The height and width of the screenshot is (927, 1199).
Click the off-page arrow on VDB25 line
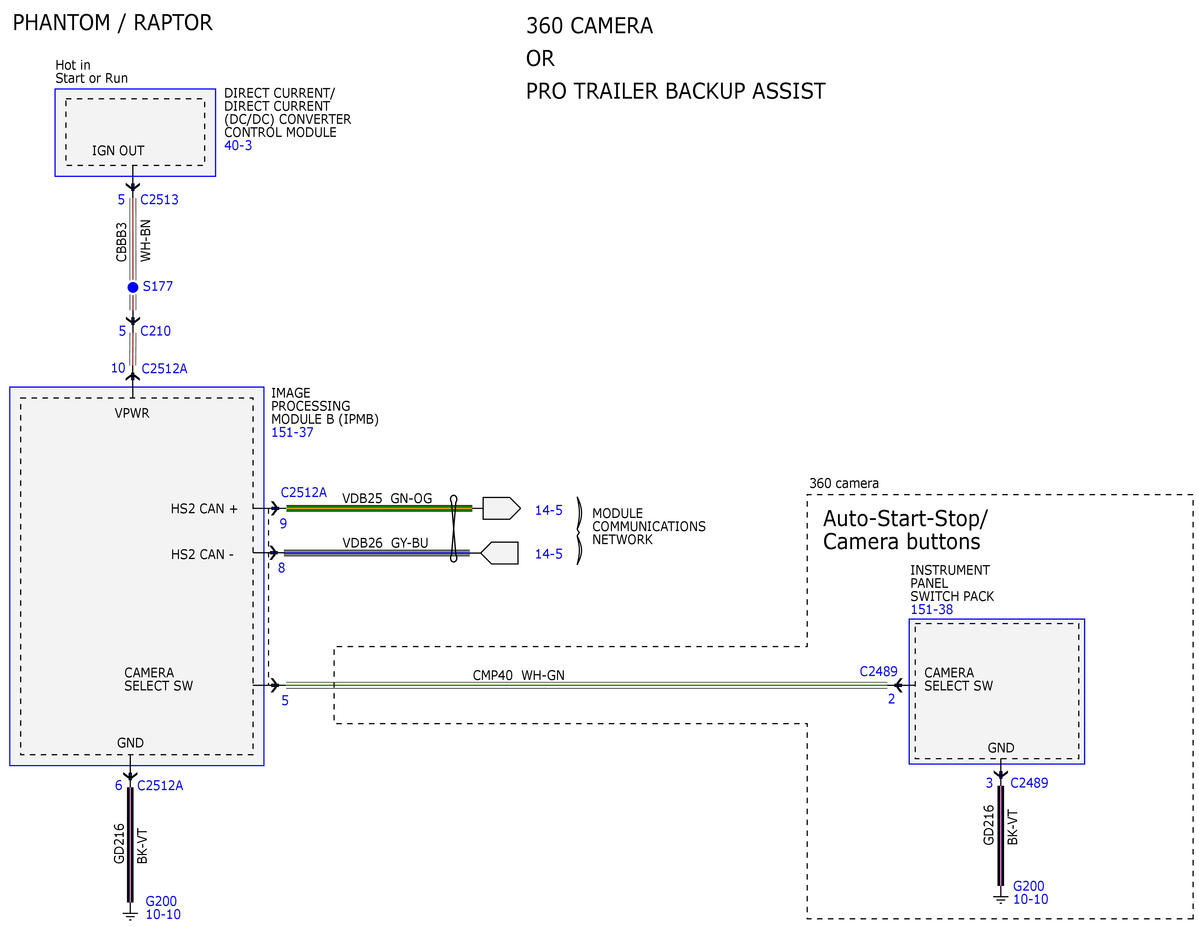coord(502,509)
